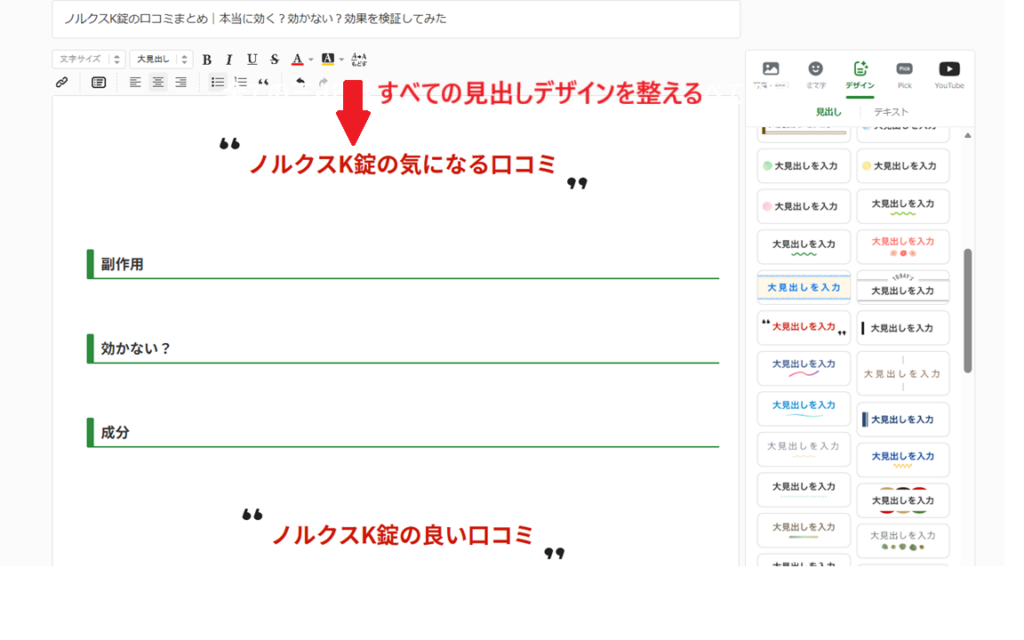Switch to the YouTube tab
Screen dimensions: 1024x640
point(948,74)
